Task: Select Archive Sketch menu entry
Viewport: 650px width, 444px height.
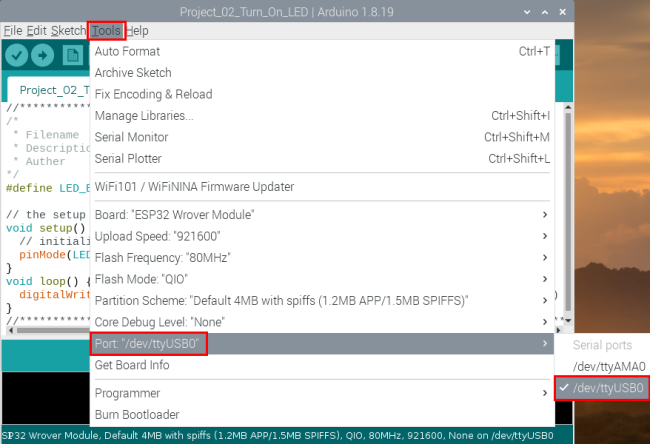Action: [322, 73]
